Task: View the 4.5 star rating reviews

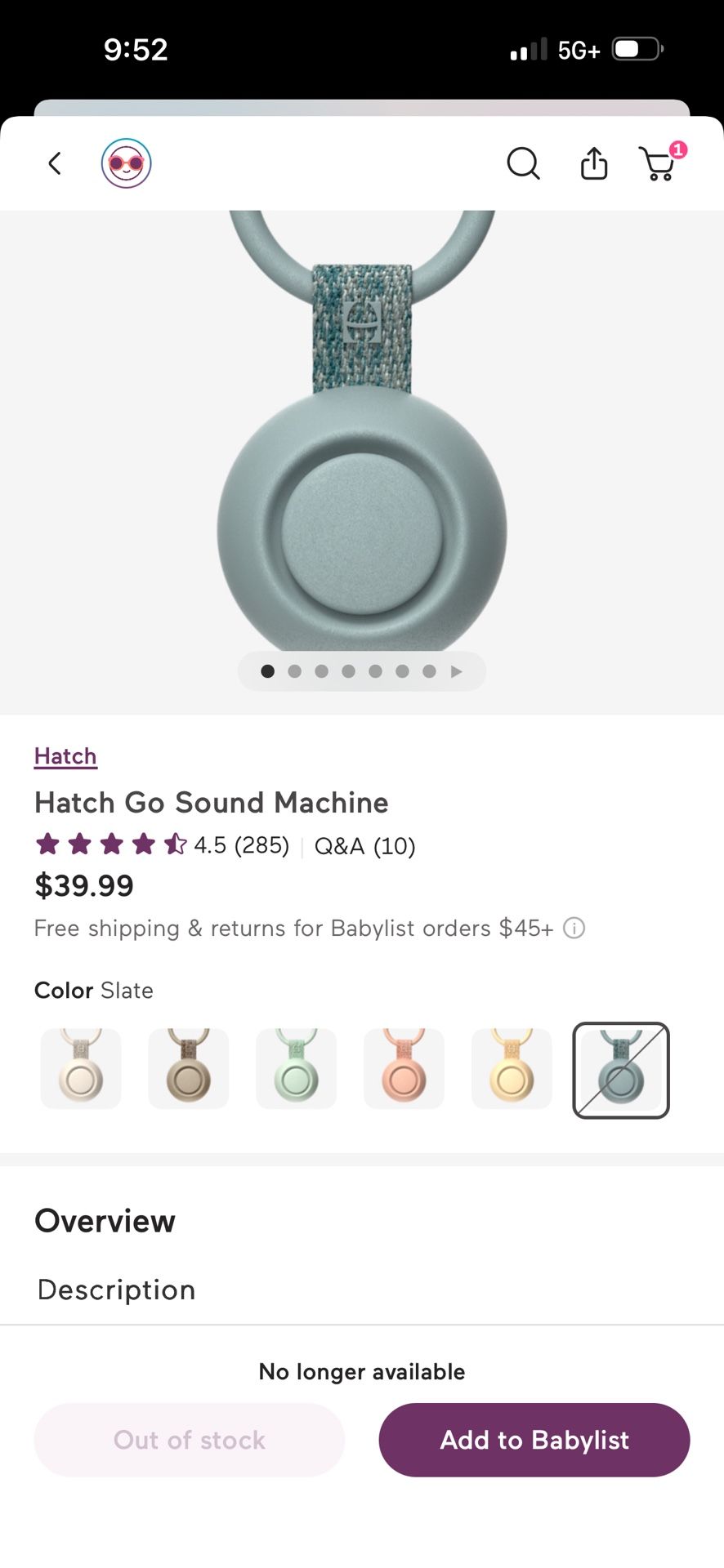Action: [x=162, y=844]
